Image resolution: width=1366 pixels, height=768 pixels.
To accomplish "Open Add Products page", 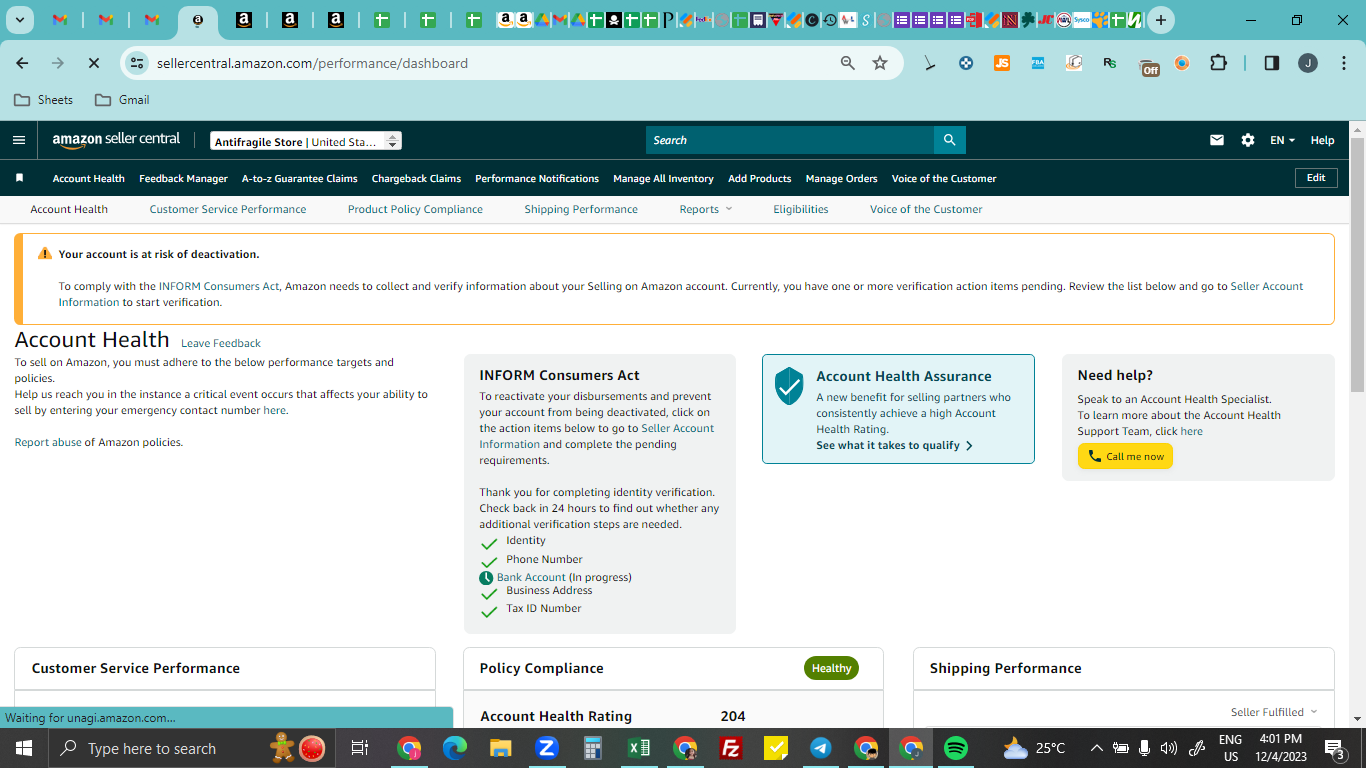I will [759, 178].
